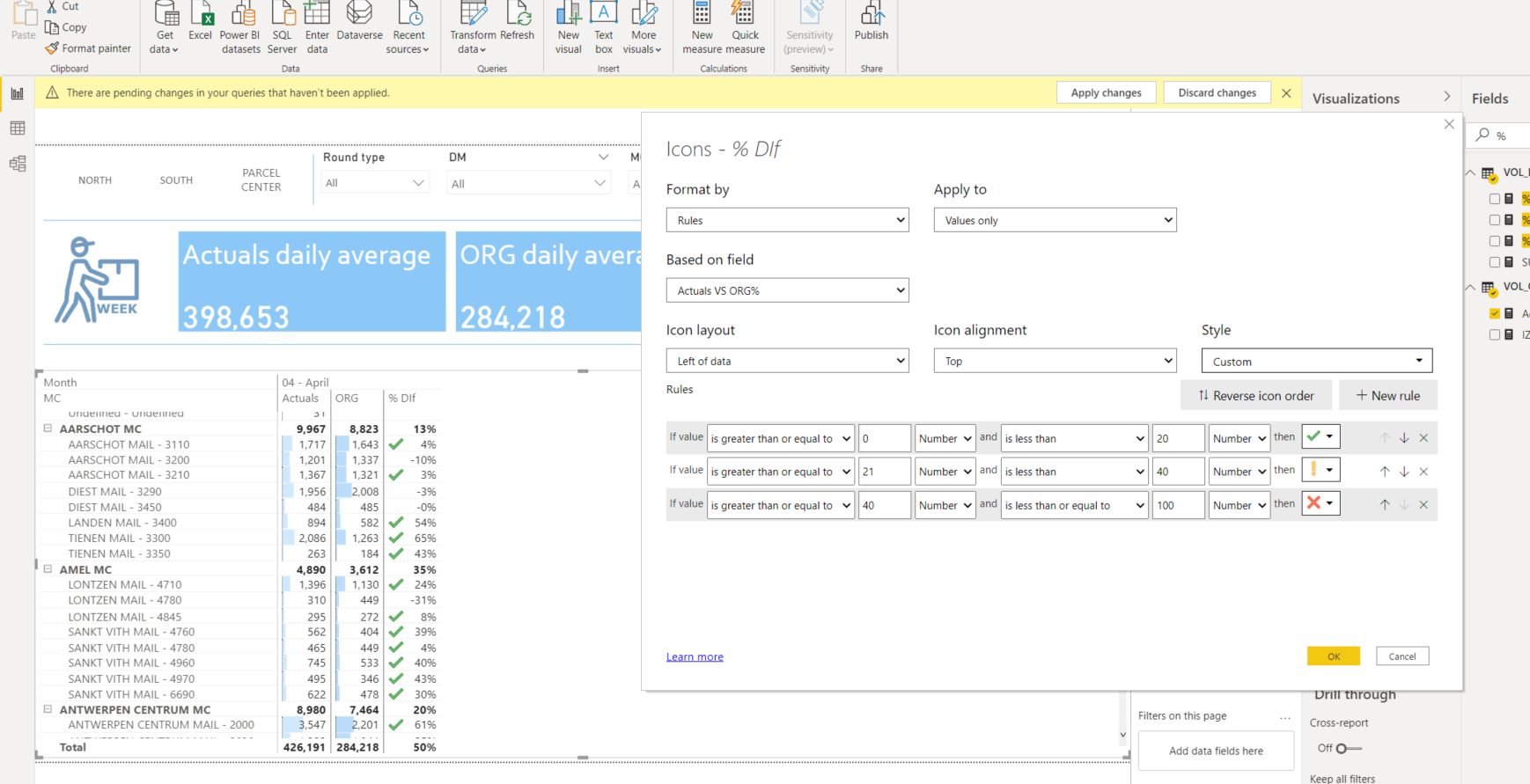
Task: Open the Icon layout dropdown
Action: [x=788, y=361]
